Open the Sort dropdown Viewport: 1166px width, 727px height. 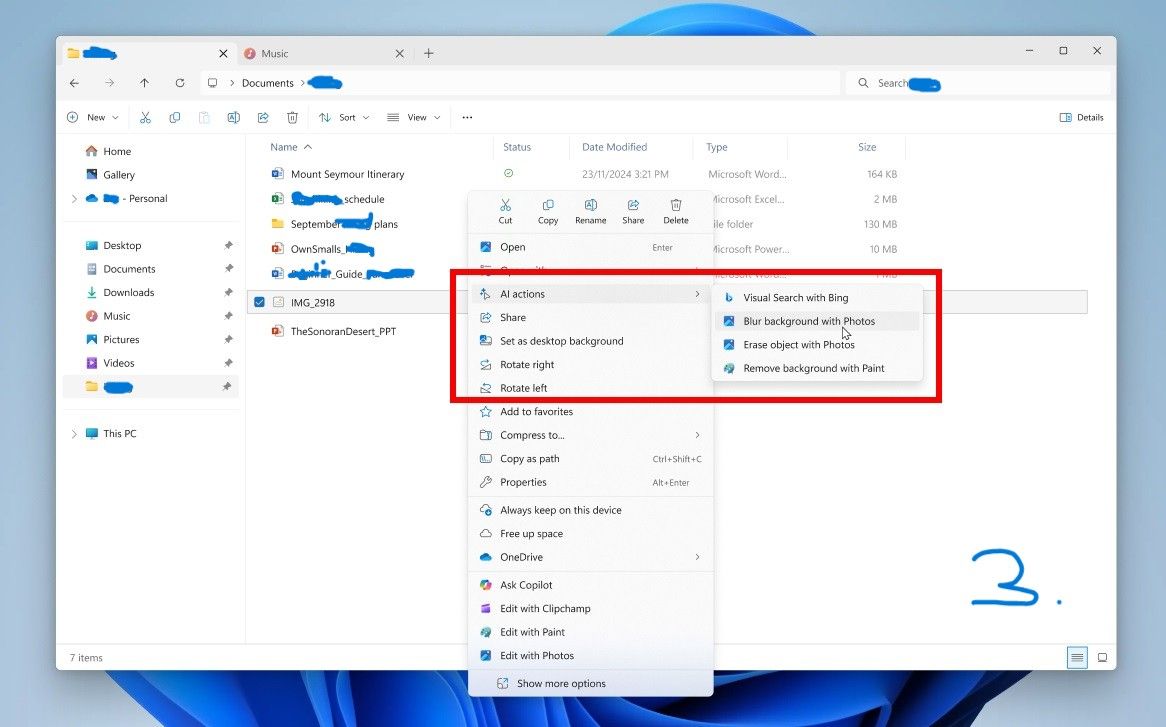click(344, 118)
